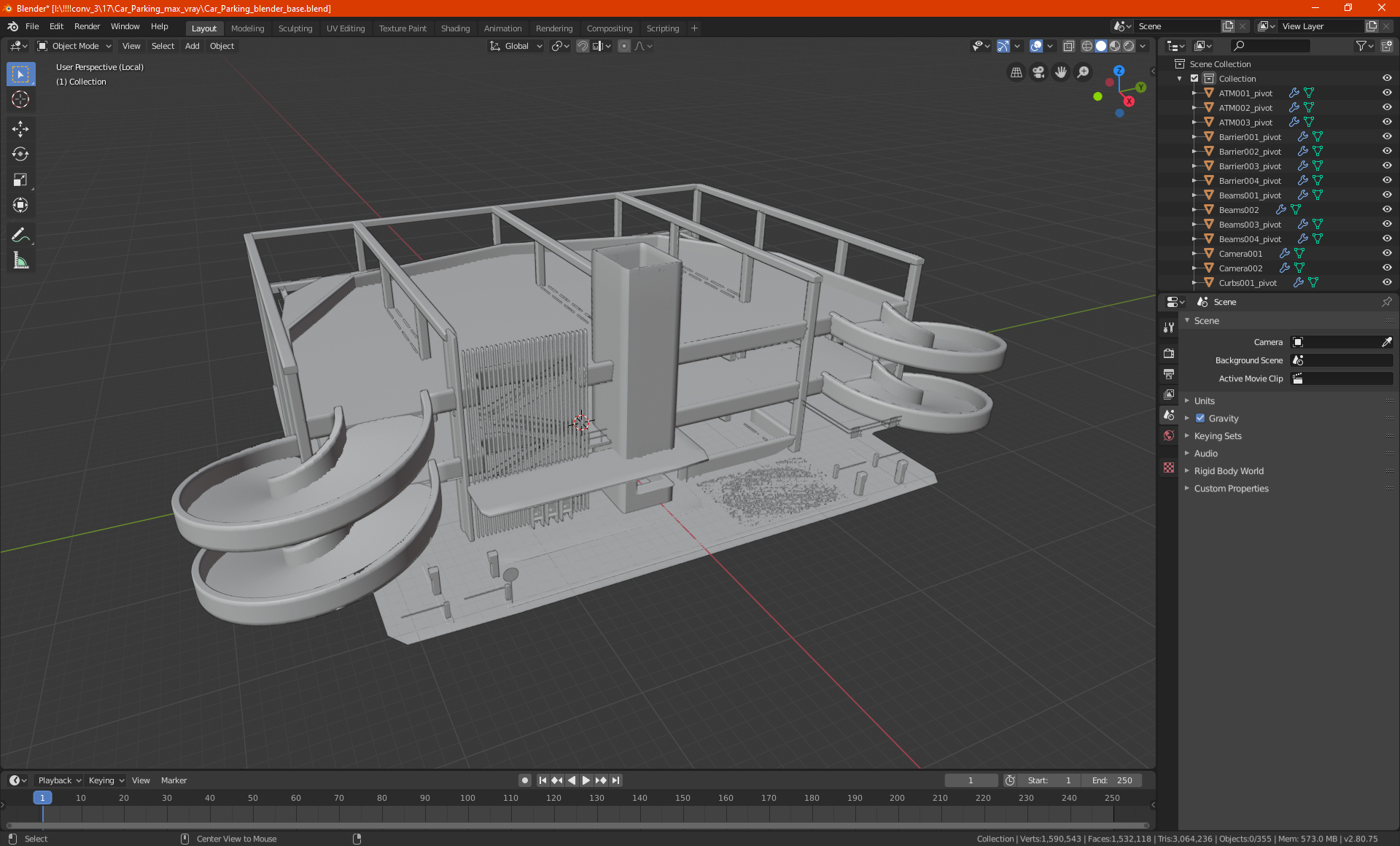Hide the Collection in viewport

(x=1387, y=79)
